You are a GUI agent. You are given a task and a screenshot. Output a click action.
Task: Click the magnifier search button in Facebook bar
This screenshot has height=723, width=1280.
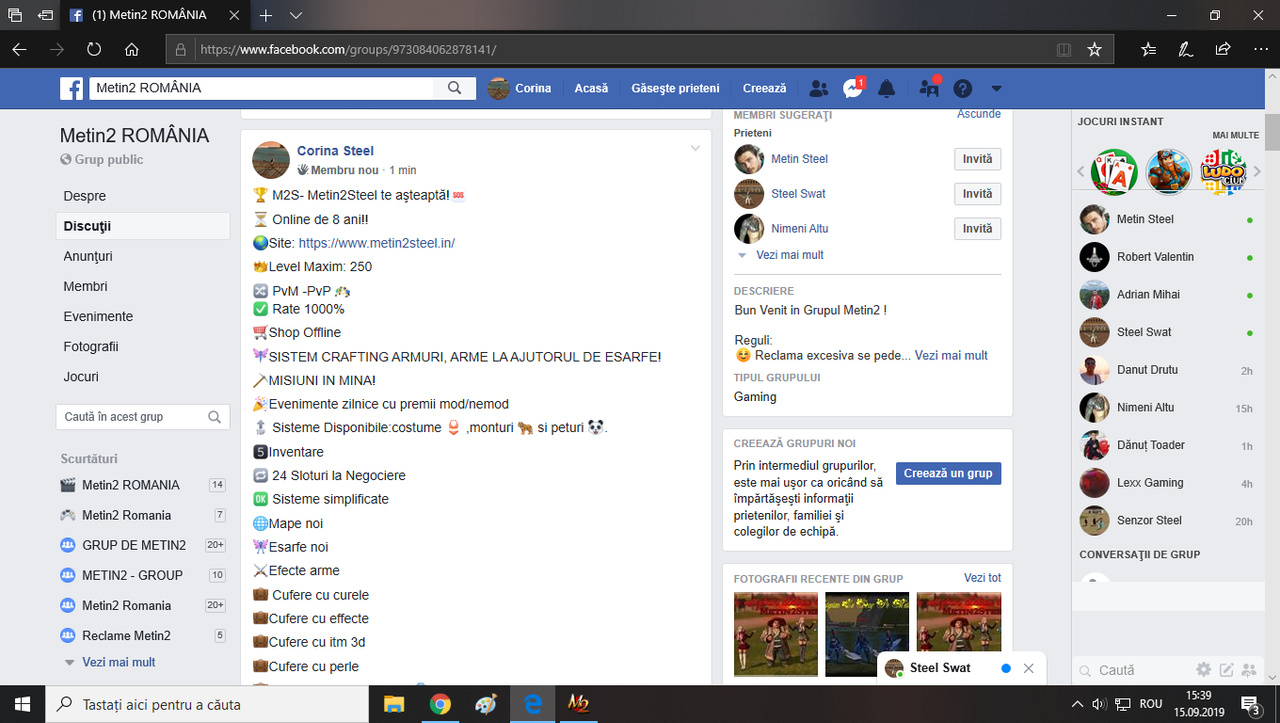click(454, 88)
